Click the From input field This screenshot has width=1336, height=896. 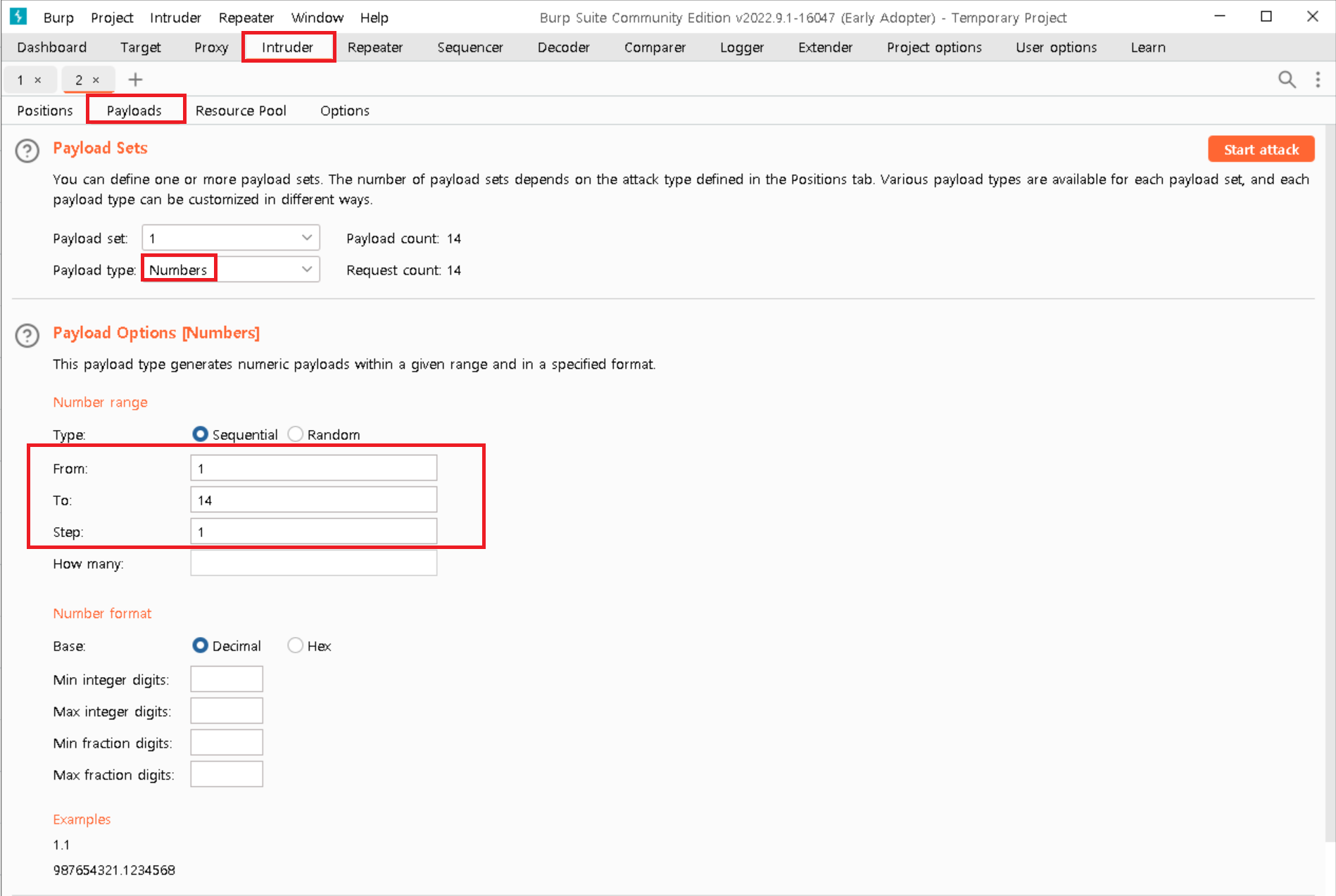[313, 468]
